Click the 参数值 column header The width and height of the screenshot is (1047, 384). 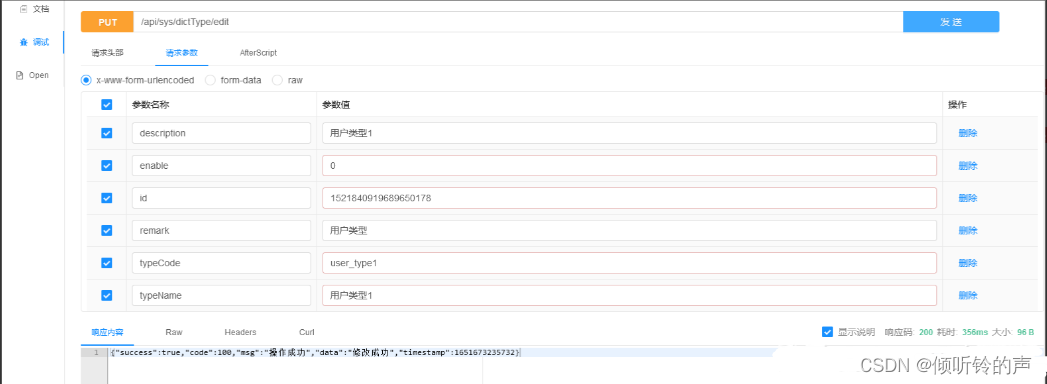tap(335, 105)
